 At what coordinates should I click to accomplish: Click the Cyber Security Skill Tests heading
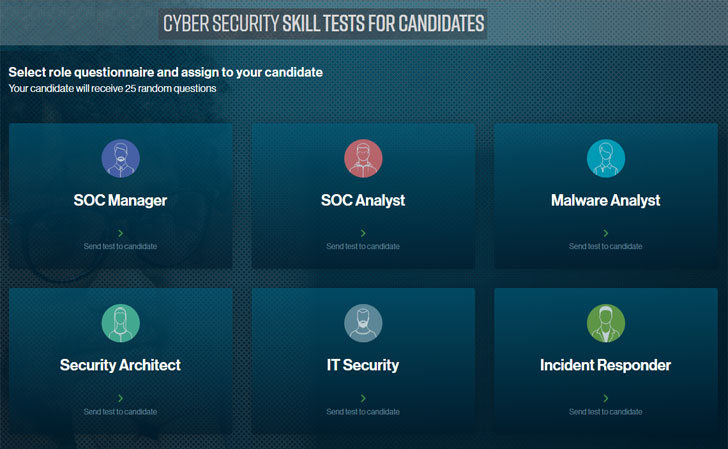click(x=323, y=23)
